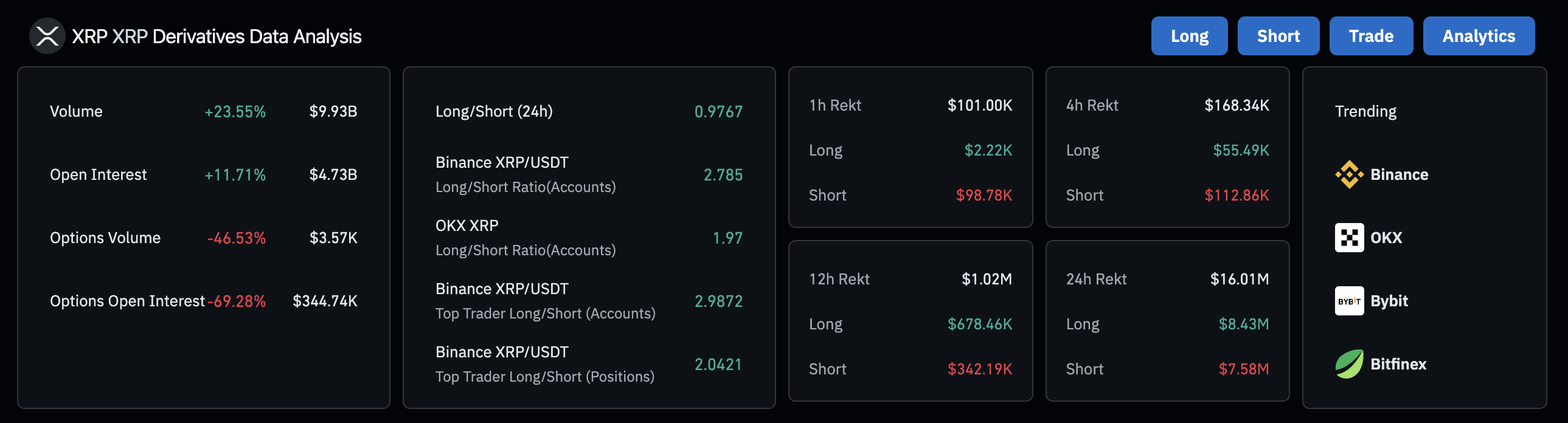Image resolution: width=1568 pixels, height=423 pixels.
Task: Open Bybit trending exchange link
Action: [x=1389, y=301]
